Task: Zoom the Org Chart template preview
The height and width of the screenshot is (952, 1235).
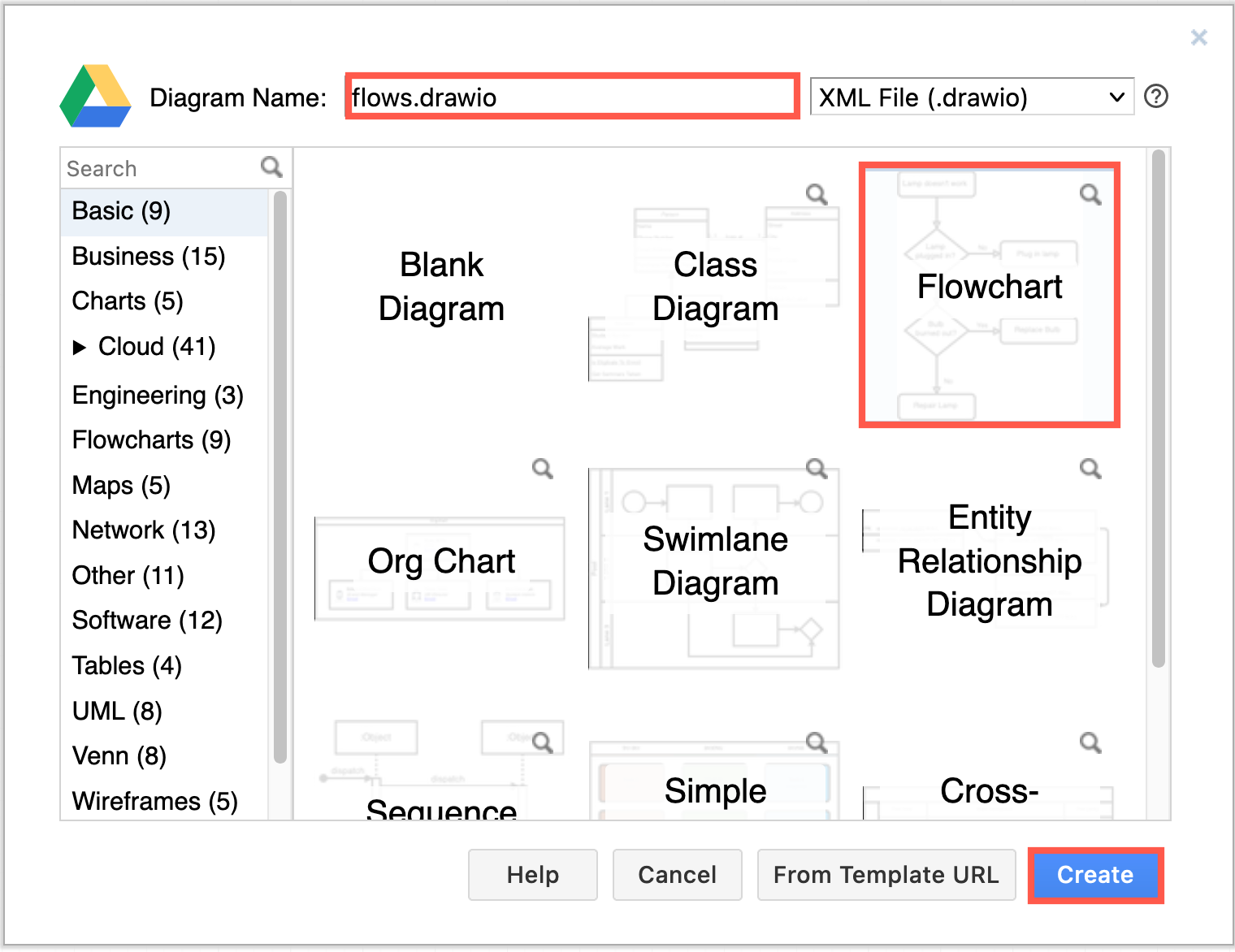Action: pos(543,469)
